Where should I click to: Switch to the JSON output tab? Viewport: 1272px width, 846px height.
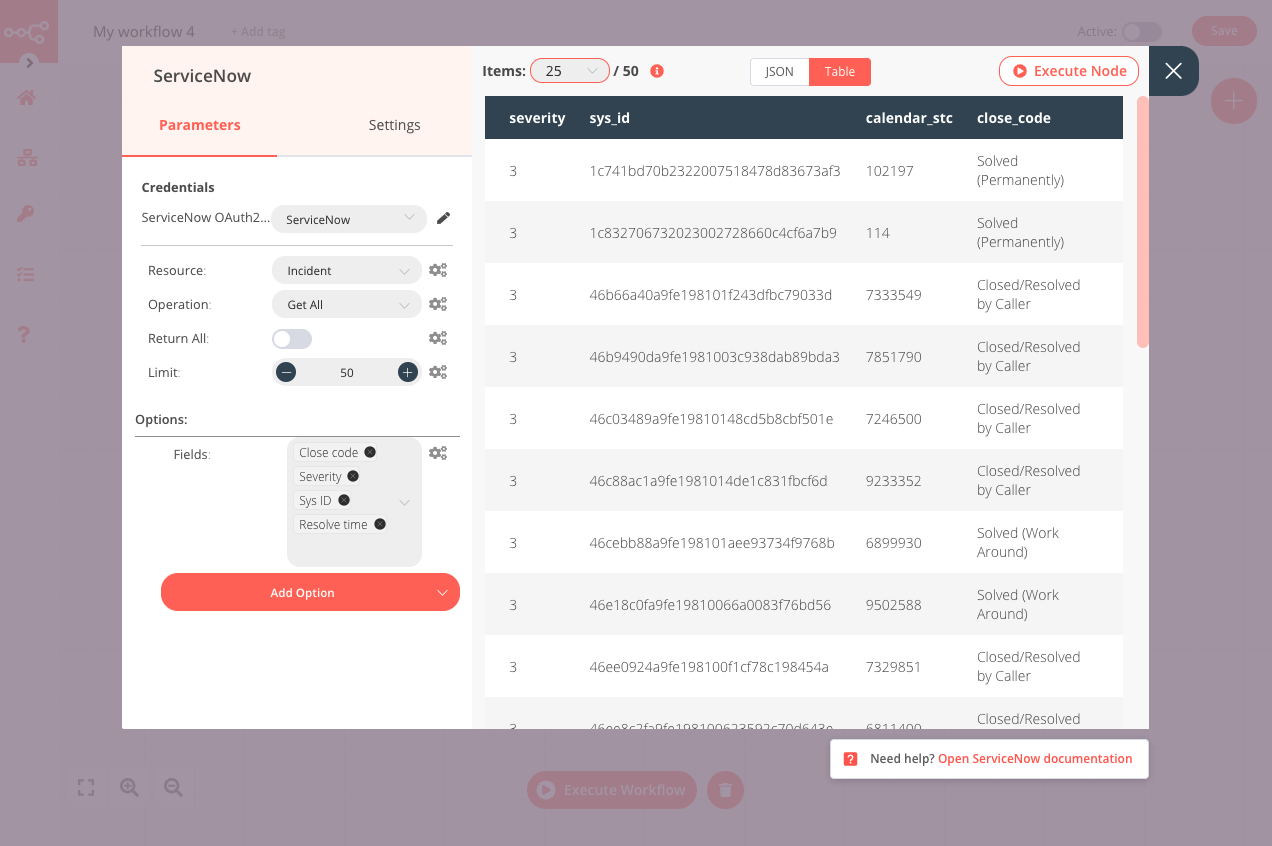point(779,71)
